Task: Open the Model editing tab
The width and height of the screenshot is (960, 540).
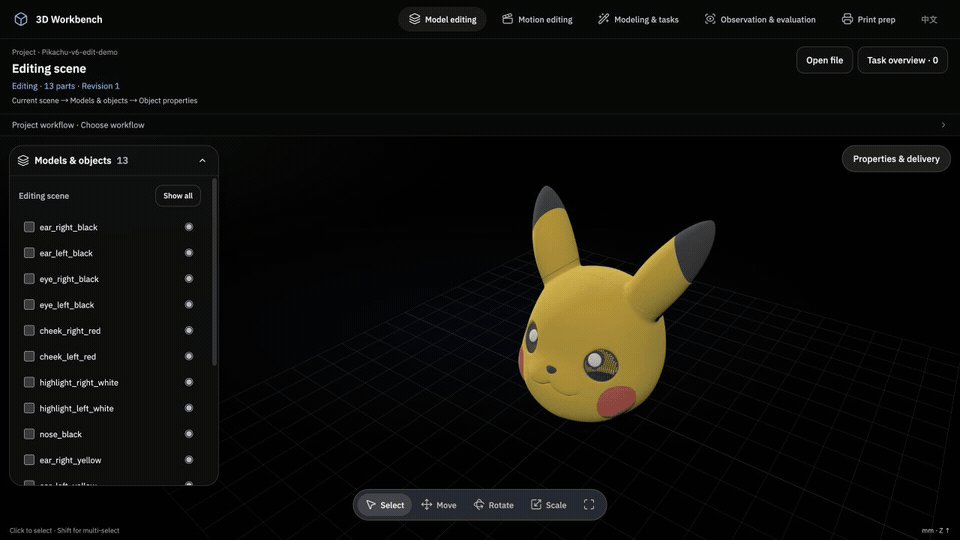Action: pos(443,19)
